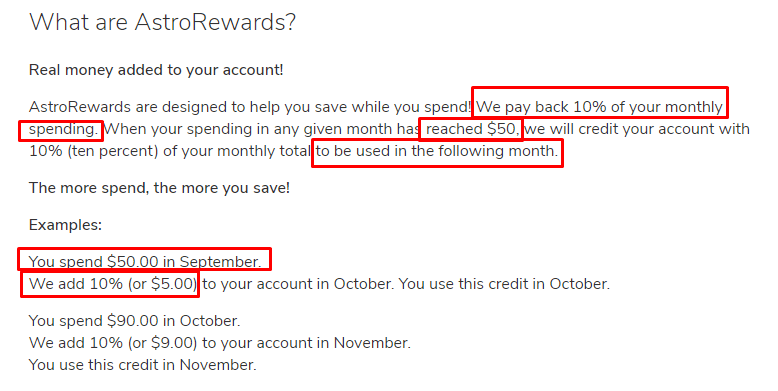Click "You use this credit in October." sentence

[x=504, y=284]
